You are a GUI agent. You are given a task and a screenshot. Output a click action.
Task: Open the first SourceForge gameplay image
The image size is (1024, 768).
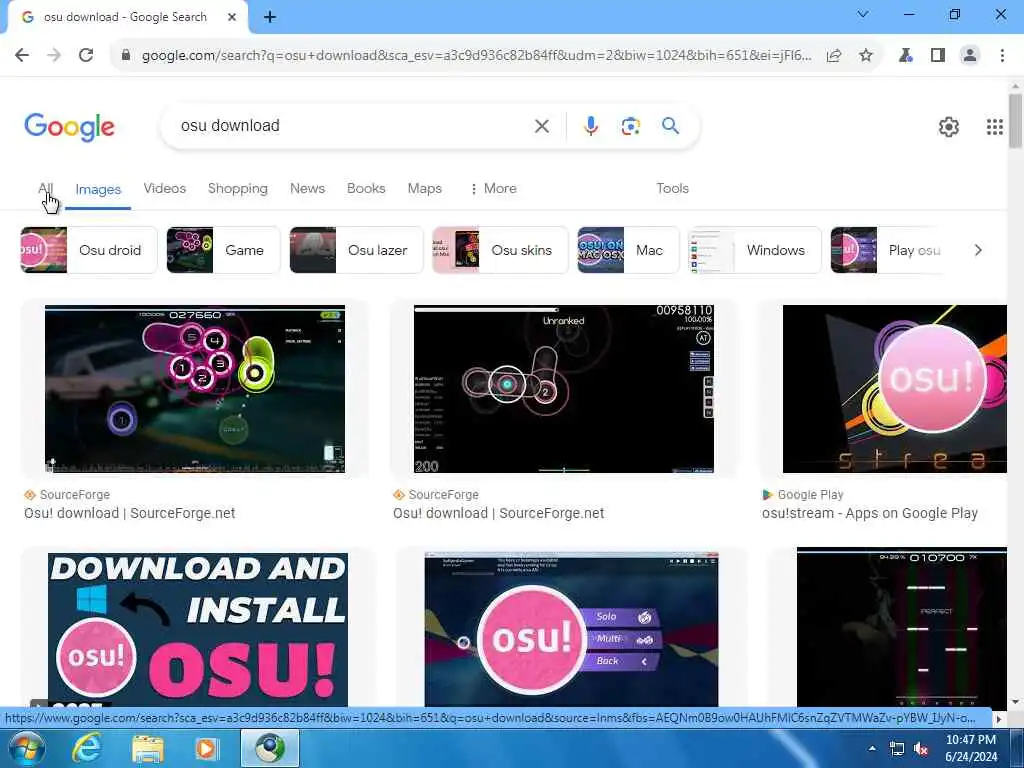tap(195, 389)
